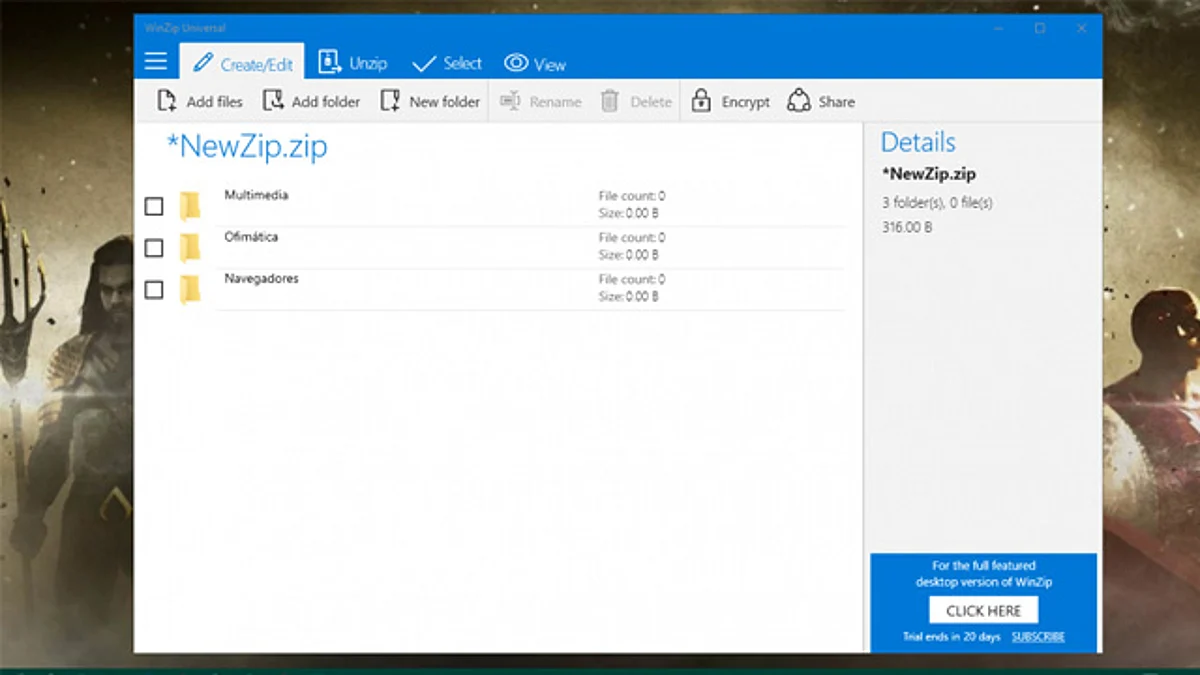This screenshot has height=675, width=1200.
Task: Click the Multimedia folder icon
Action: pos(190,206)
